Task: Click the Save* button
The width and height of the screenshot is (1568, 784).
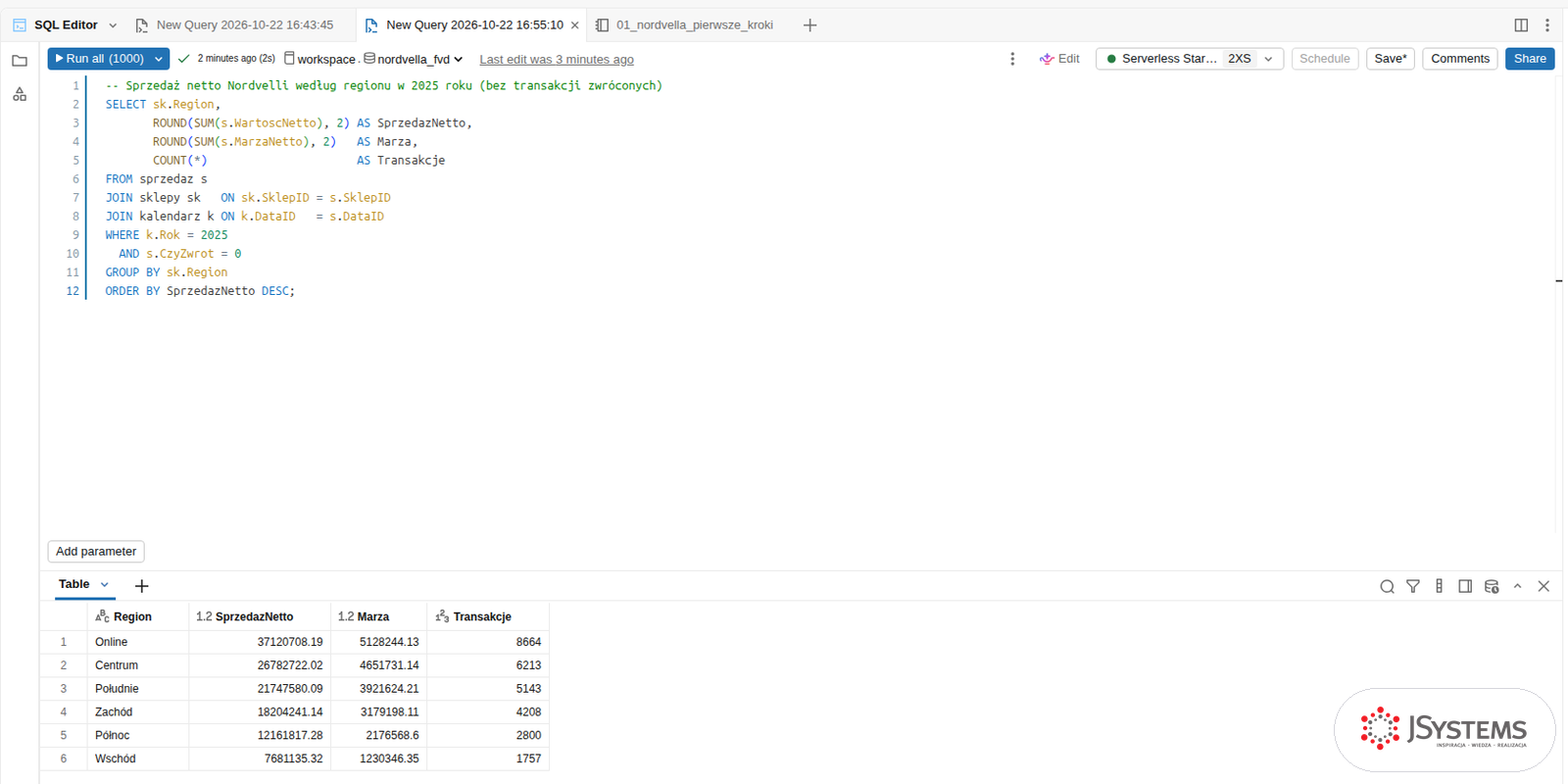Action: pyautogui.click(x=1390, y=59)
